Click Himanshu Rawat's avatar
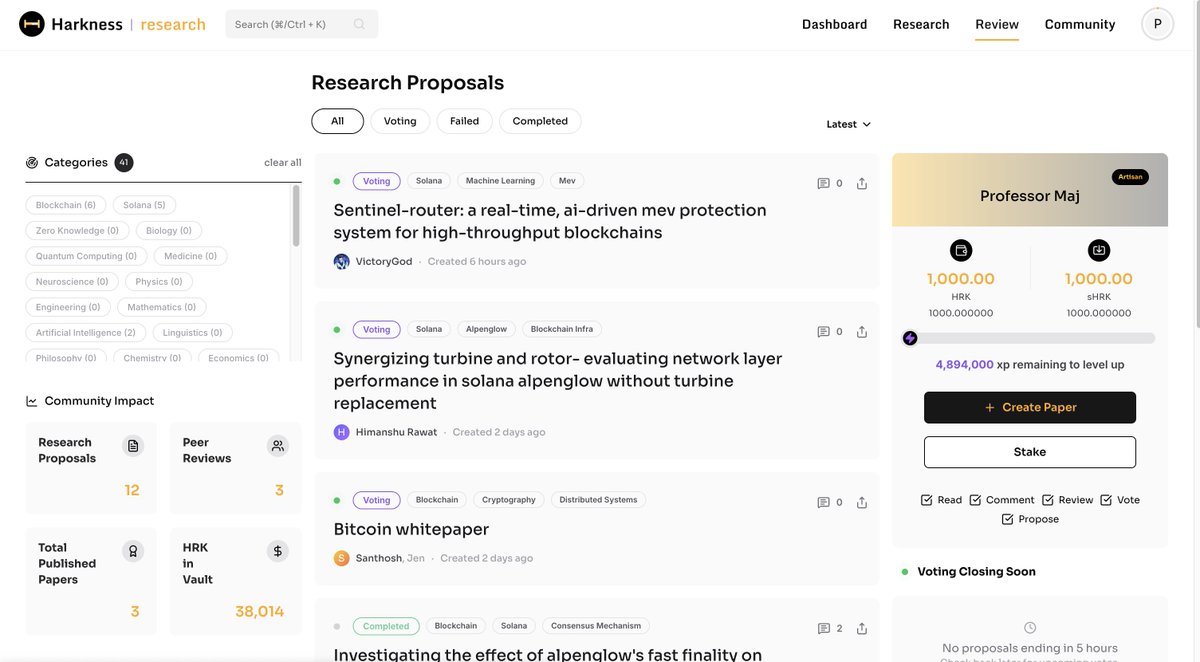 click(x=342, y=432)
